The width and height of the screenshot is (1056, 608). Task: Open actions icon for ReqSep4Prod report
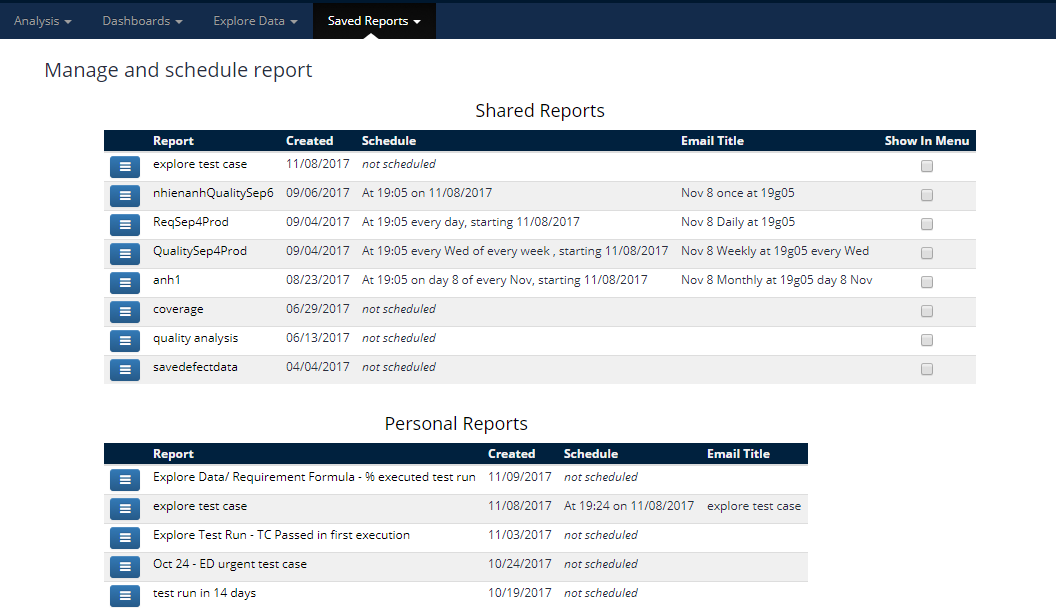[x=124, y=224]
